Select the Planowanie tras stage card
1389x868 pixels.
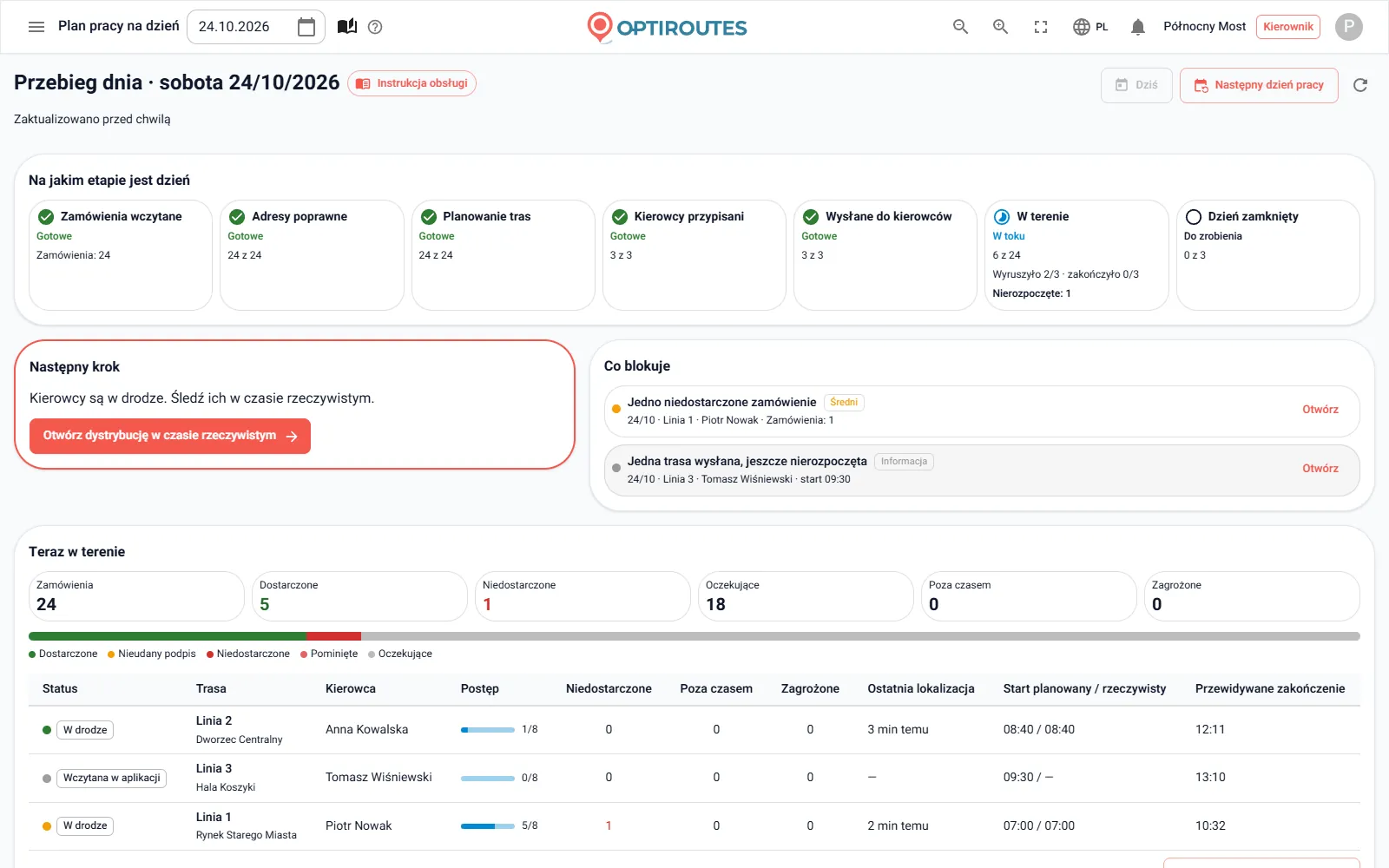click(504, 255)
